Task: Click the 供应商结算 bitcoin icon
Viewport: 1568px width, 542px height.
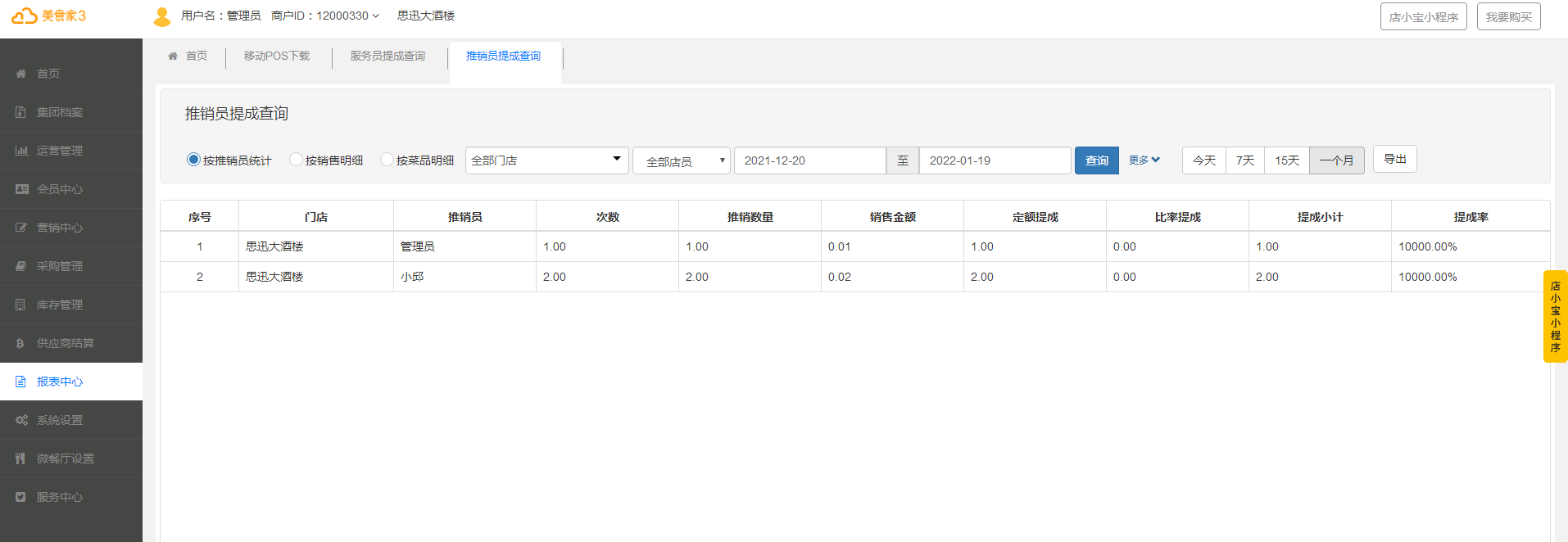Action: 20,343
